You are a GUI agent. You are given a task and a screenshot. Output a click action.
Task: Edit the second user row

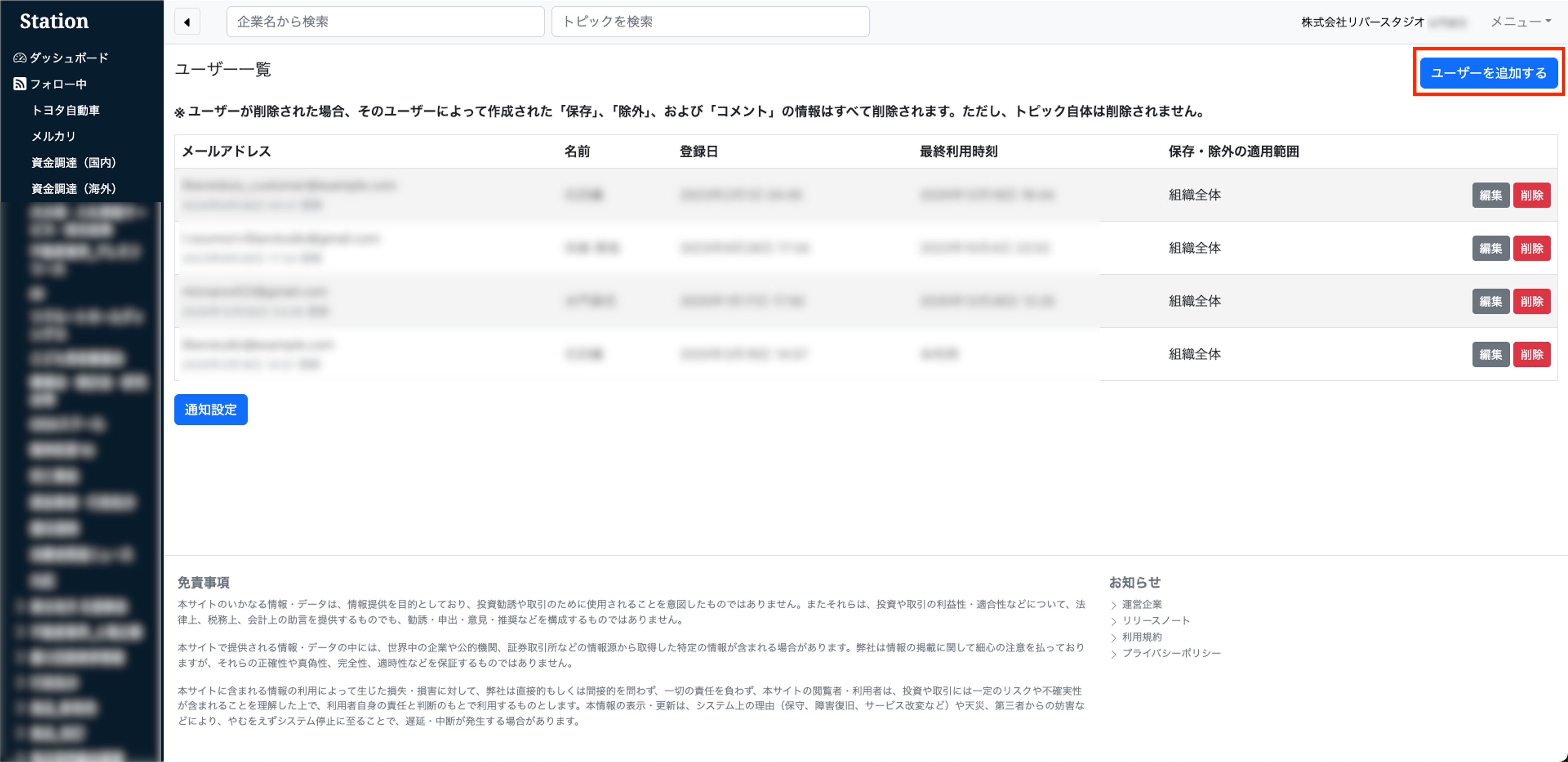coord(1490,248)
